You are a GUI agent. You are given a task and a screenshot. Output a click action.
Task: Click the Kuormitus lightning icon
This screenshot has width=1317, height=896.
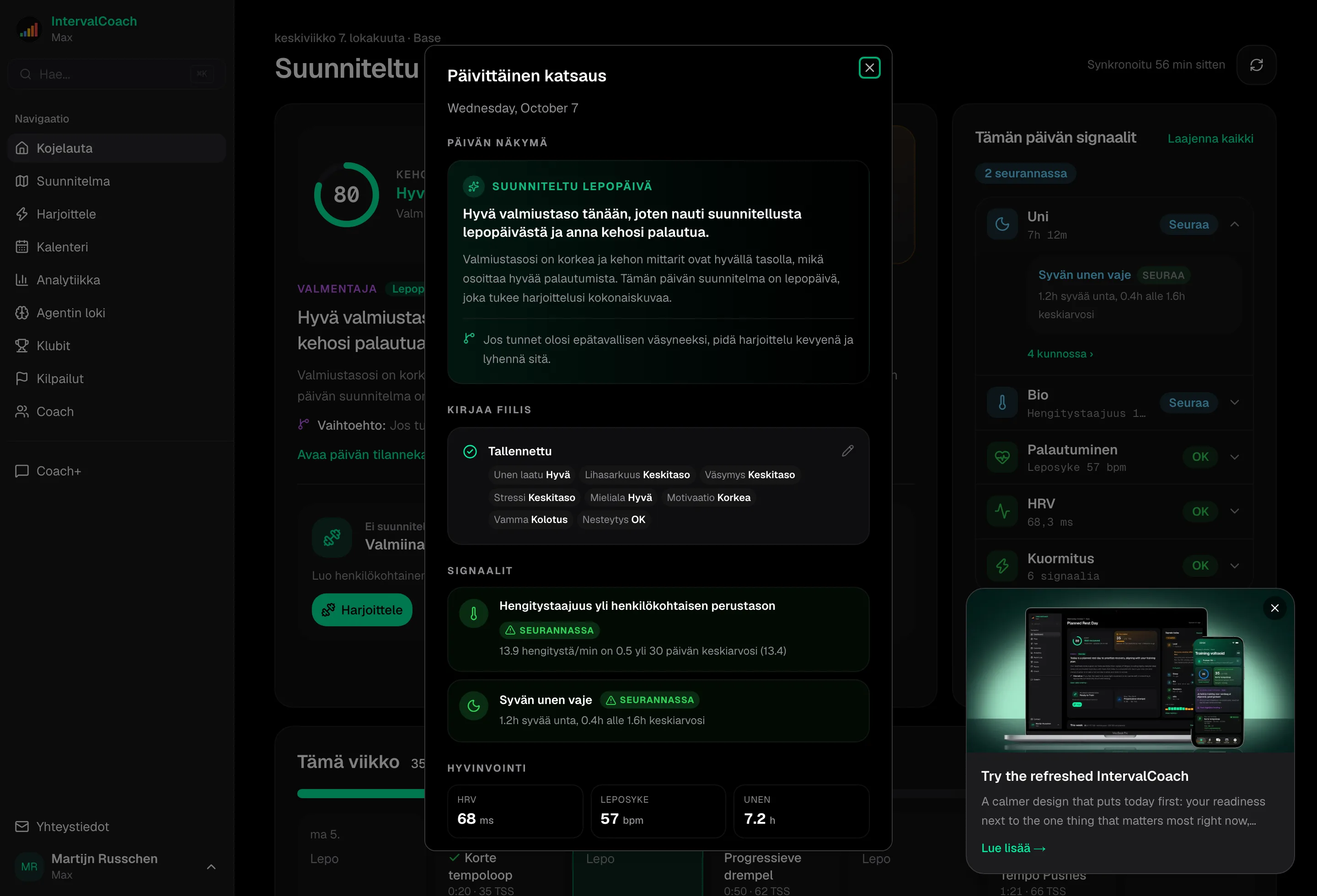coord(1002,566)
